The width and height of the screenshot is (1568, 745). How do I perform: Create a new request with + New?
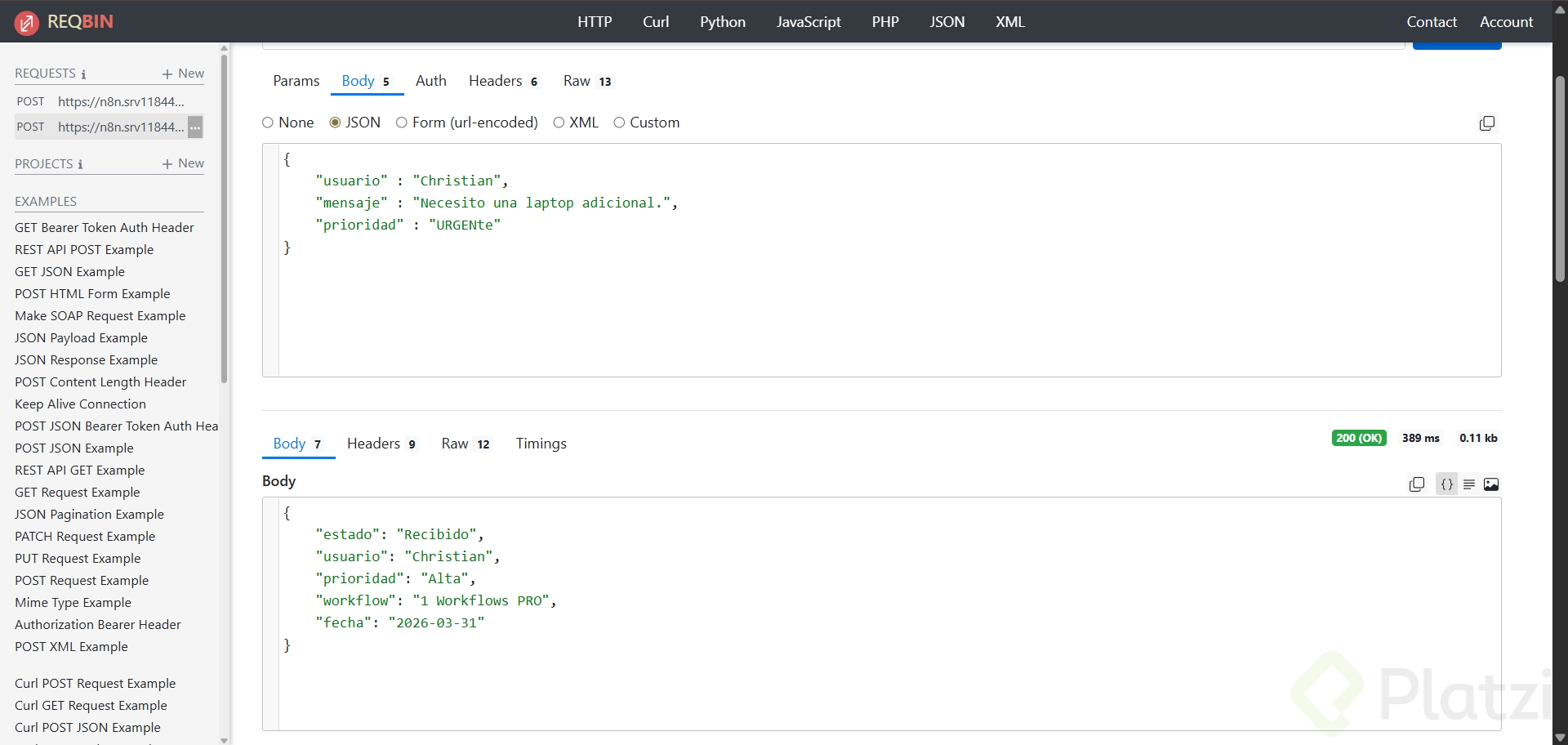point(183,74)
